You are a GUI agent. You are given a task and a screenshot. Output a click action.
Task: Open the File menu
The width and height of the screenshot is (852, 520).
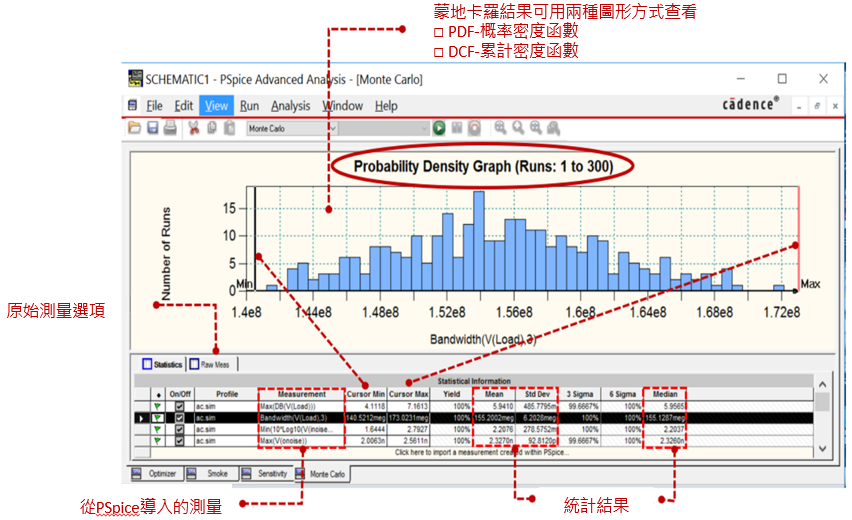(154, 105)
